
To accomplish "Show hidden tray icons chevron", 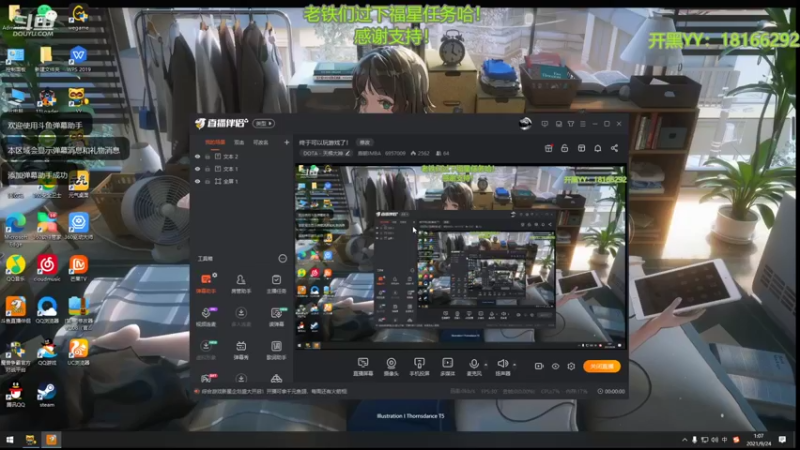I will click(x=684, y=440).
